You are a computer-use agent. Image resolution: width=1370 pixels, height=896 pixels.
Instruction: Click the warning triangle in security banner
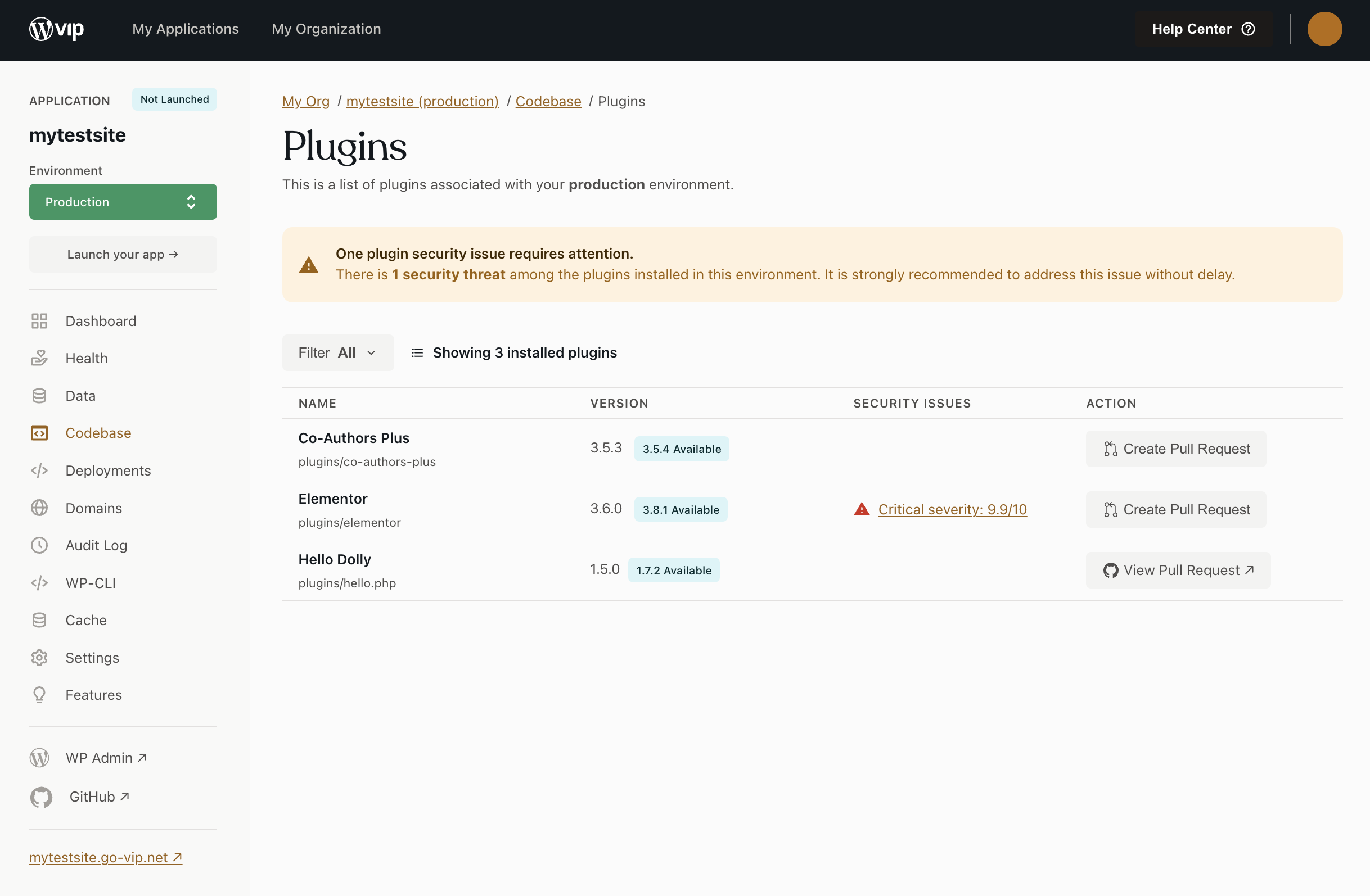coord(309,265)
